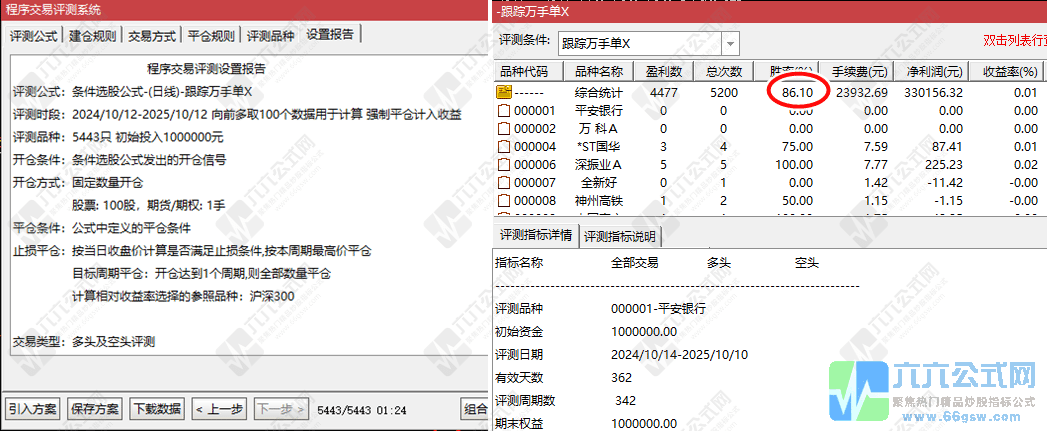Click the icon beside stock 000002
Image resolution: width=1047 pixels, height=431 pixels.
(504, 128)
